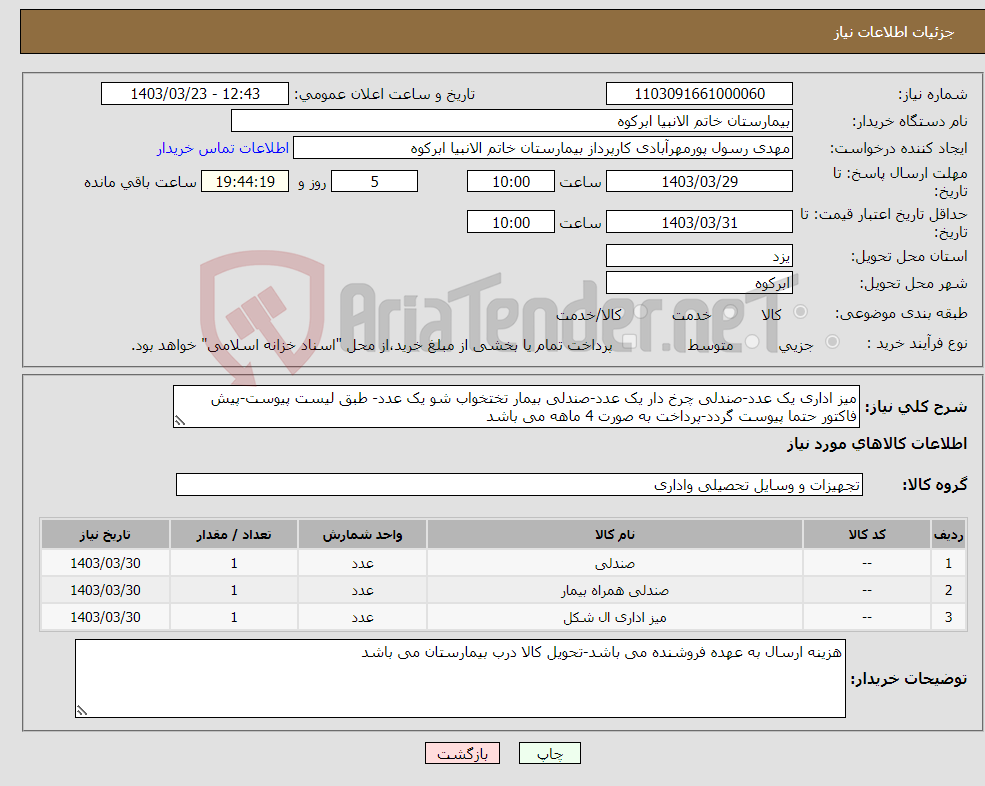Screen dimensions: 985x786
Task: Select the متوسط purchase type radio
Action: click(x=752, y=342)
